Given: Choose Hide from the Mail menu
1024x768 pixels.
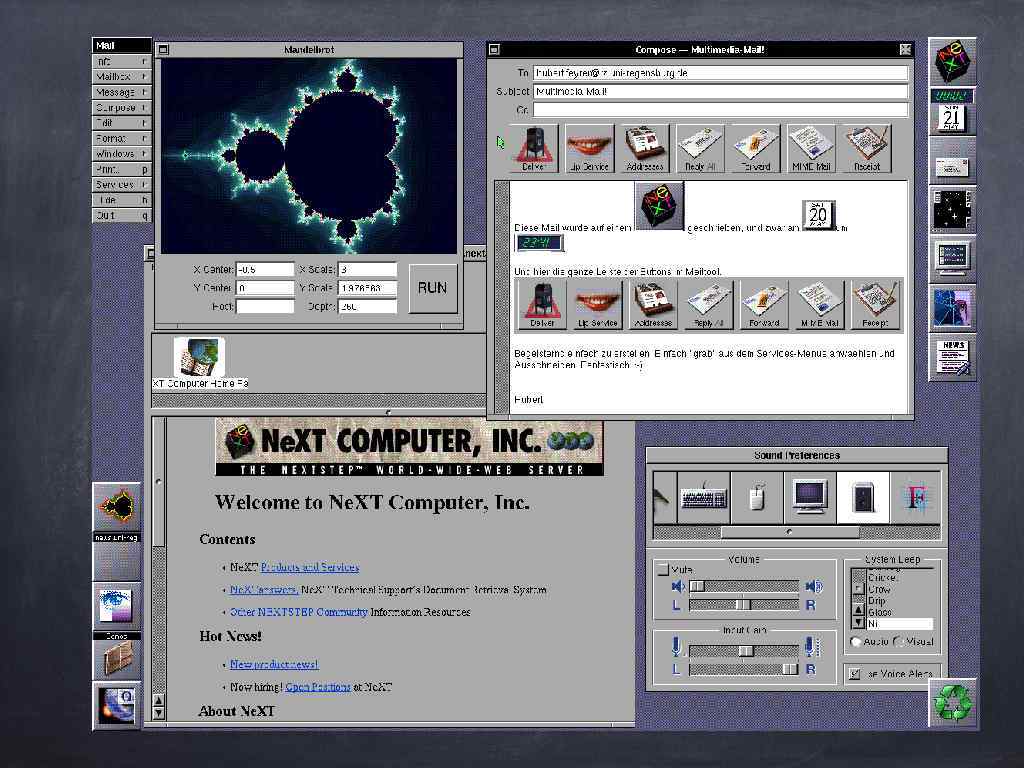Looking at the screenshot, I should 122,200.
